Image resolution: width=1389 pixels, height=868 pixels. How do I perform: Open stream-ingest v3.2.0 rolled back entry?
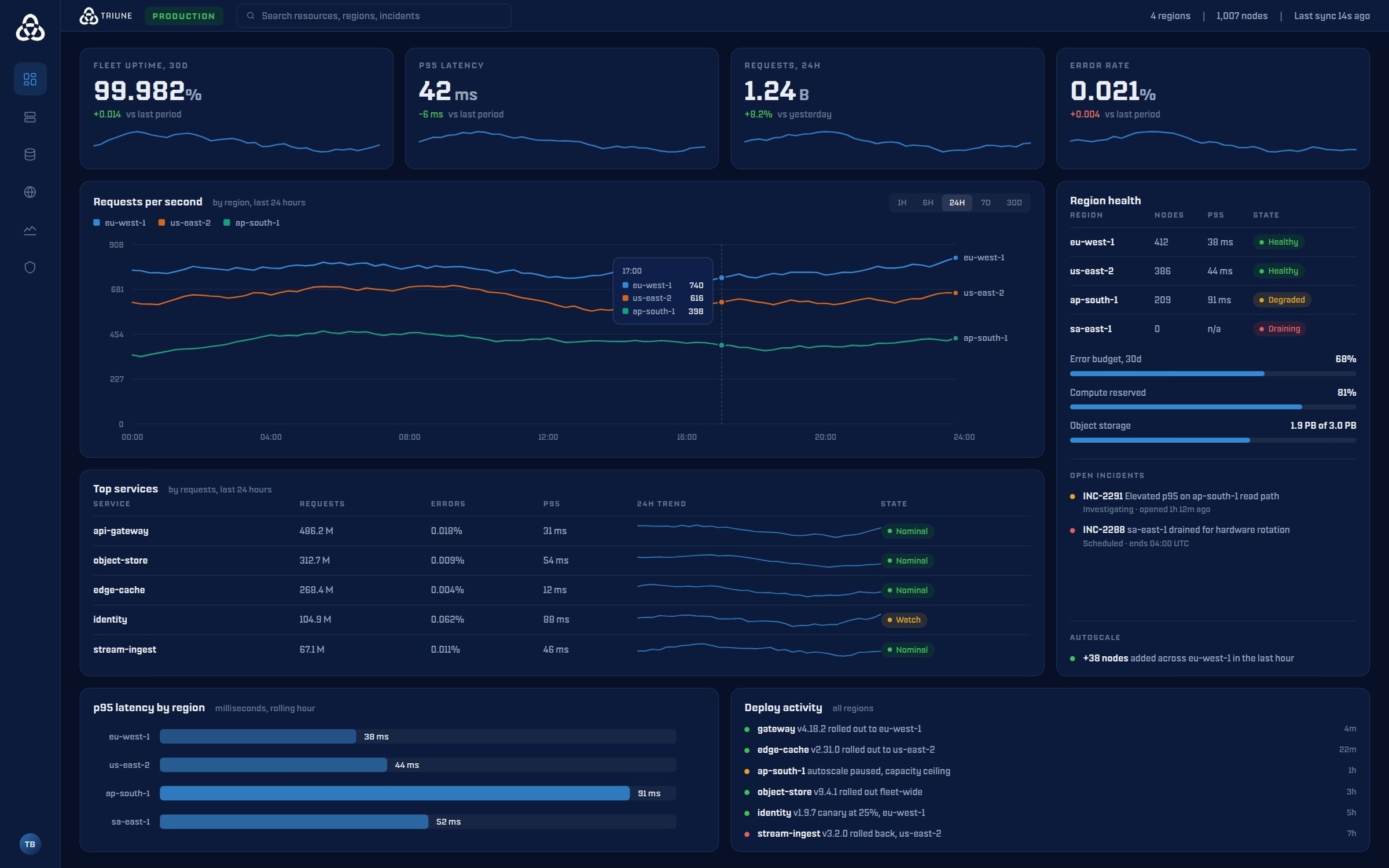tap(1050, 833)
